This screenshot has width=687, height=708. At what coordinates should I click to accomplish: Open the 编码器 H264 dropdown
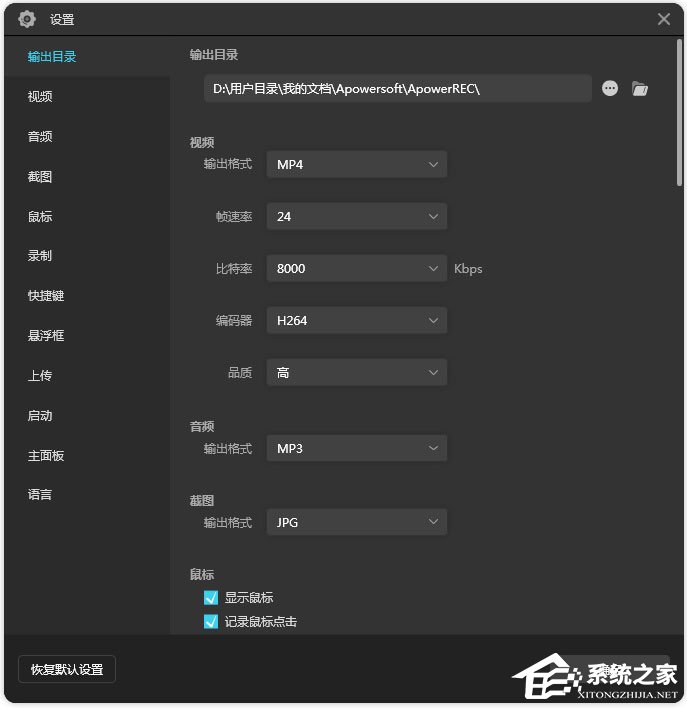[x=356, y=320]
